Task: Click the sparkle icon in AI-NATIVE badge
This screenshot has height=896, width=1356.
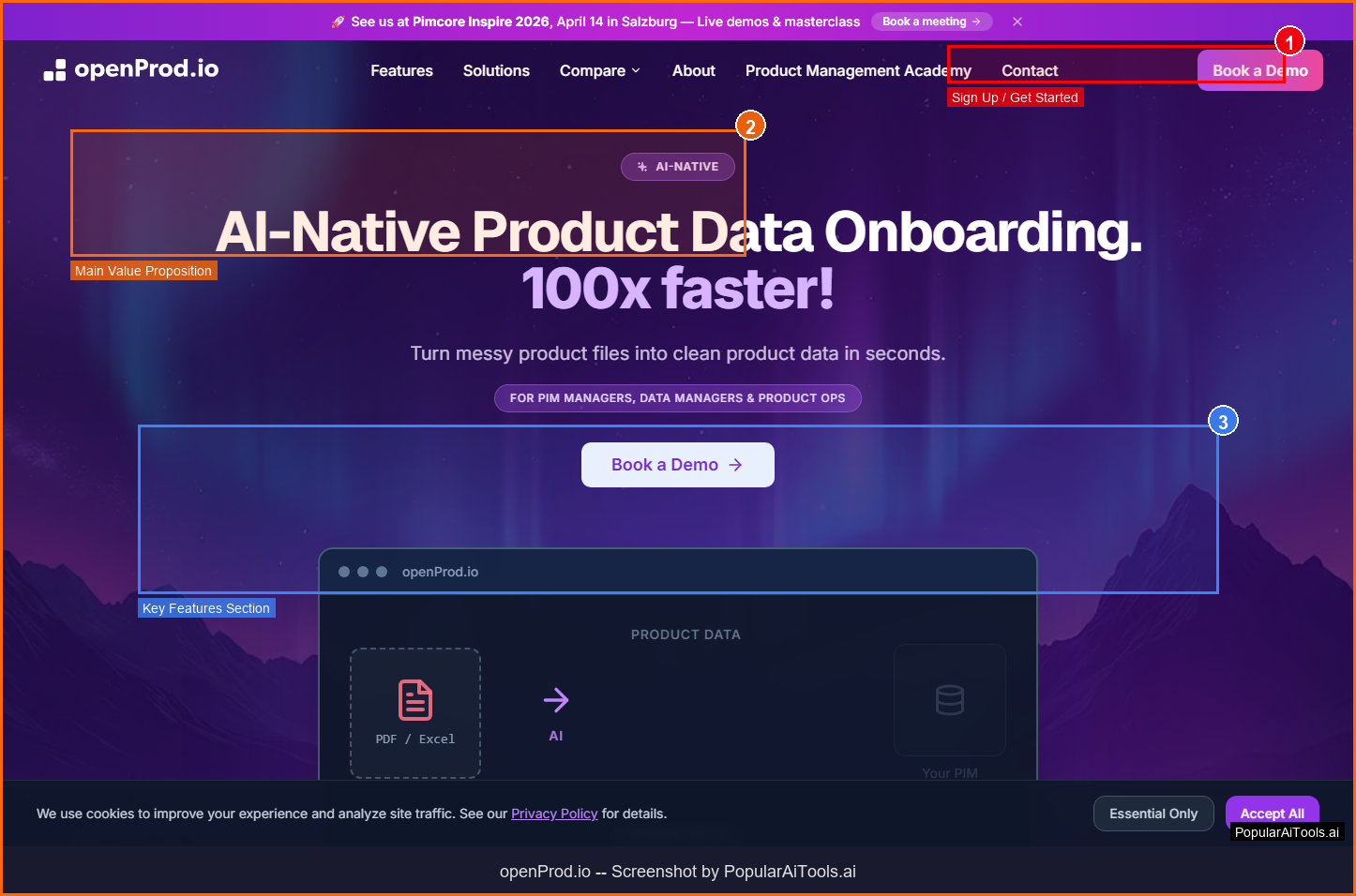Action: (642, 167)
